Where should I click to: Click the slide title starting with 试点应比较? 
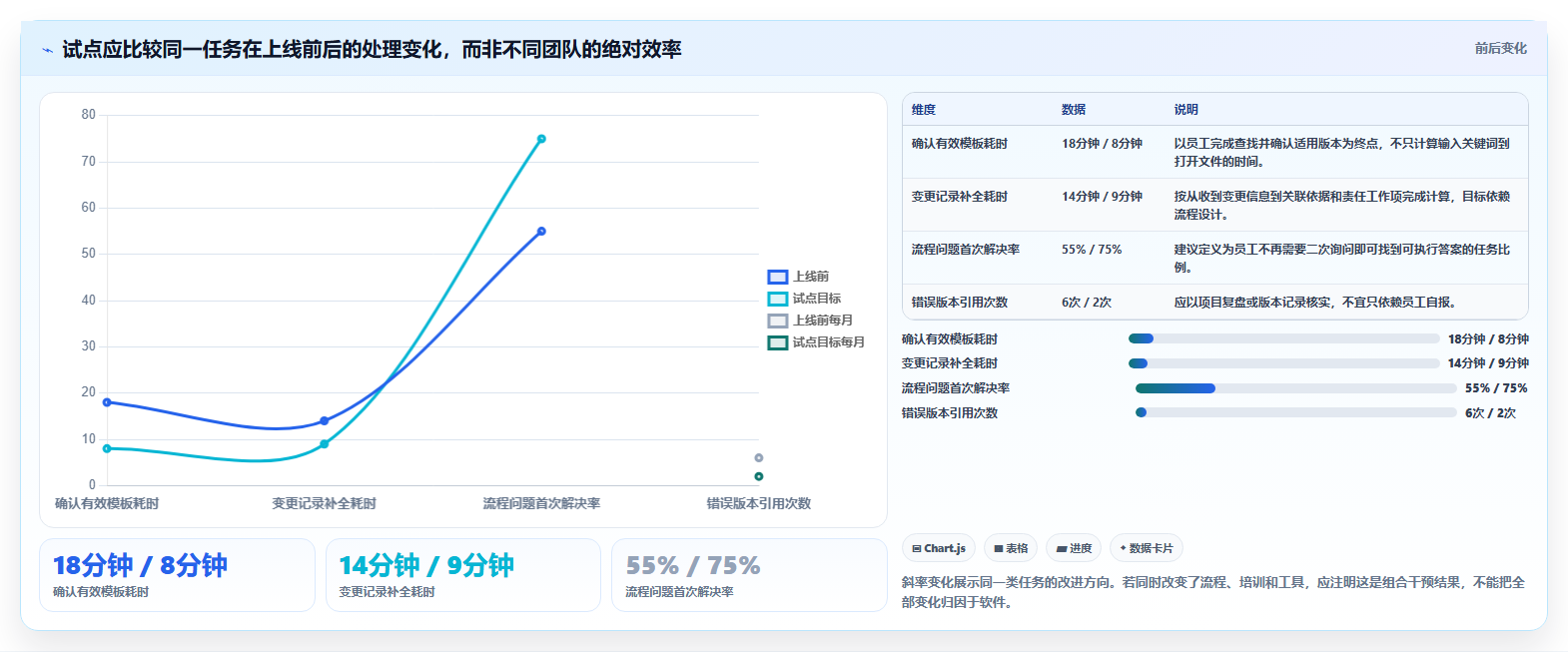(372, 50)
